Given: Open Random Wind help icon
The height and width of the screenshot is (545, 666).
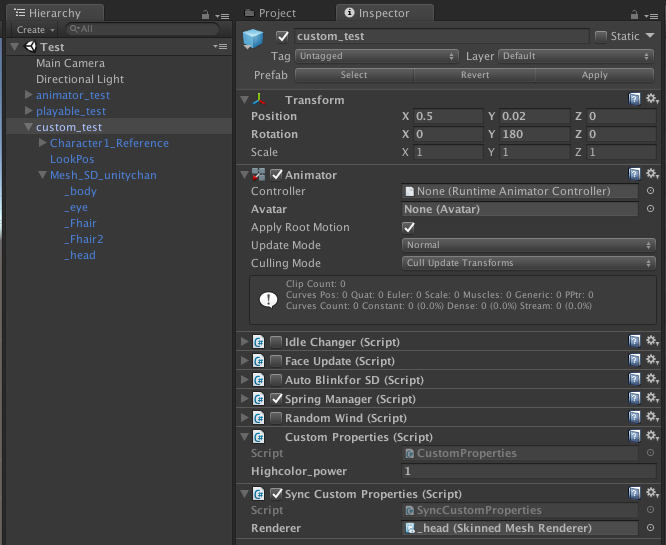Looking at the screenshot, I should [634, 417].
